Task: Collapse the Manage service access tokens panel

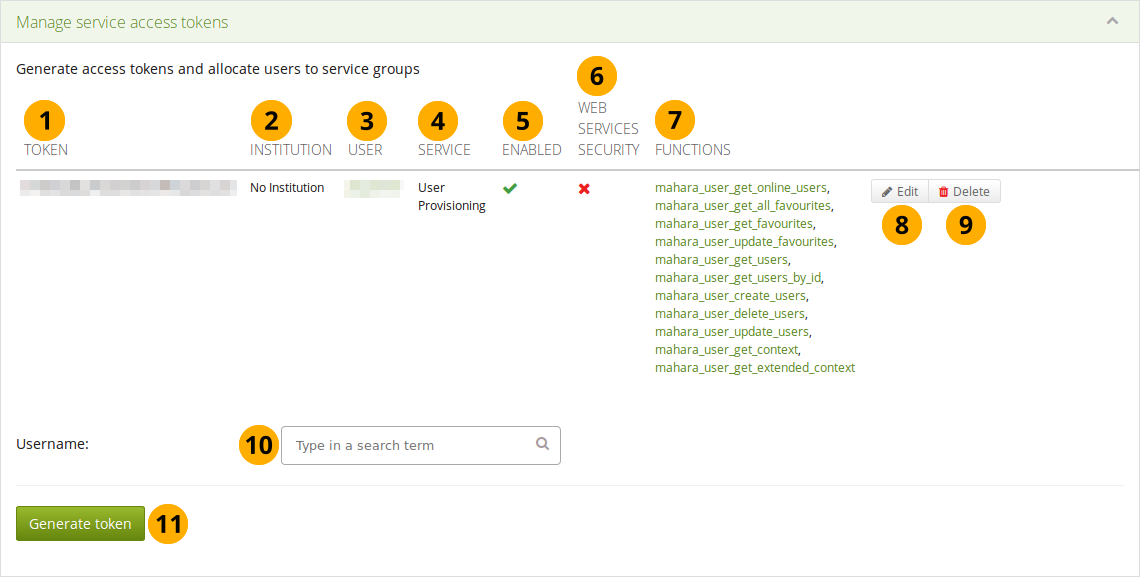Action: point(1112,21)
